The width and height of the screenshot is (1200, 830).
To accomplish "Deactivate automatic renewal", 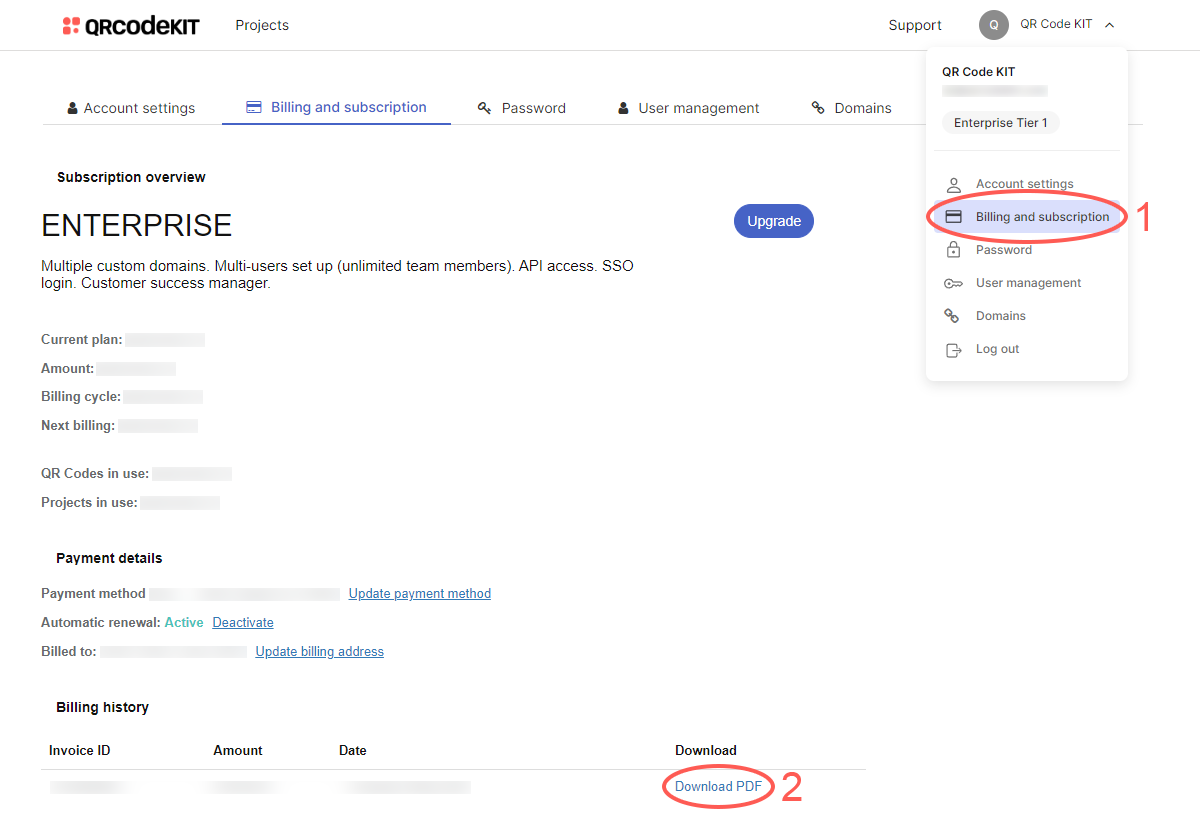I will pyautogui.click(x=242, y=622).
